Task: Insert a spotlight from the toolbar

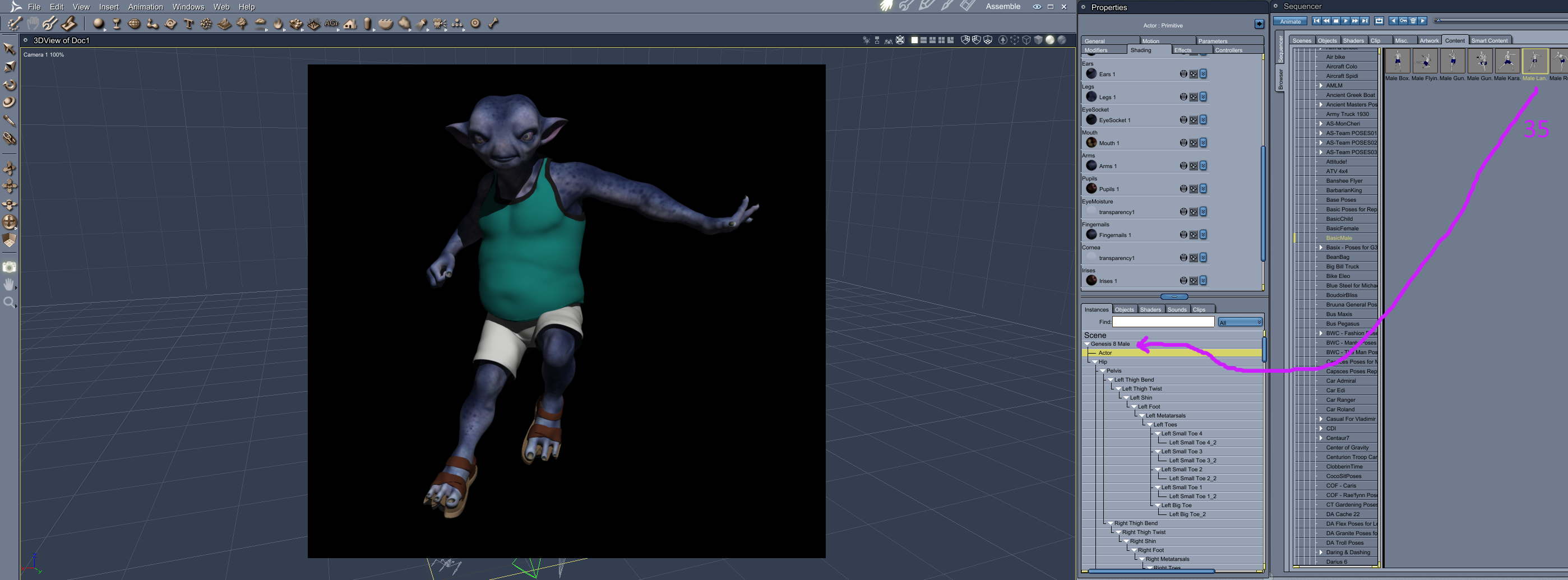Action: click(422, 24)
